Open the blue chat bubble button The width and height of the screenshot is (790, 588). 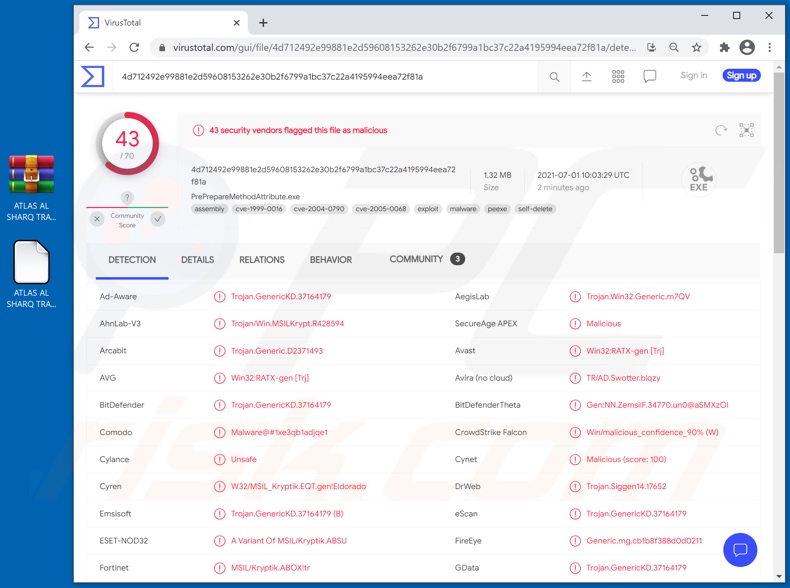[740, 550]
